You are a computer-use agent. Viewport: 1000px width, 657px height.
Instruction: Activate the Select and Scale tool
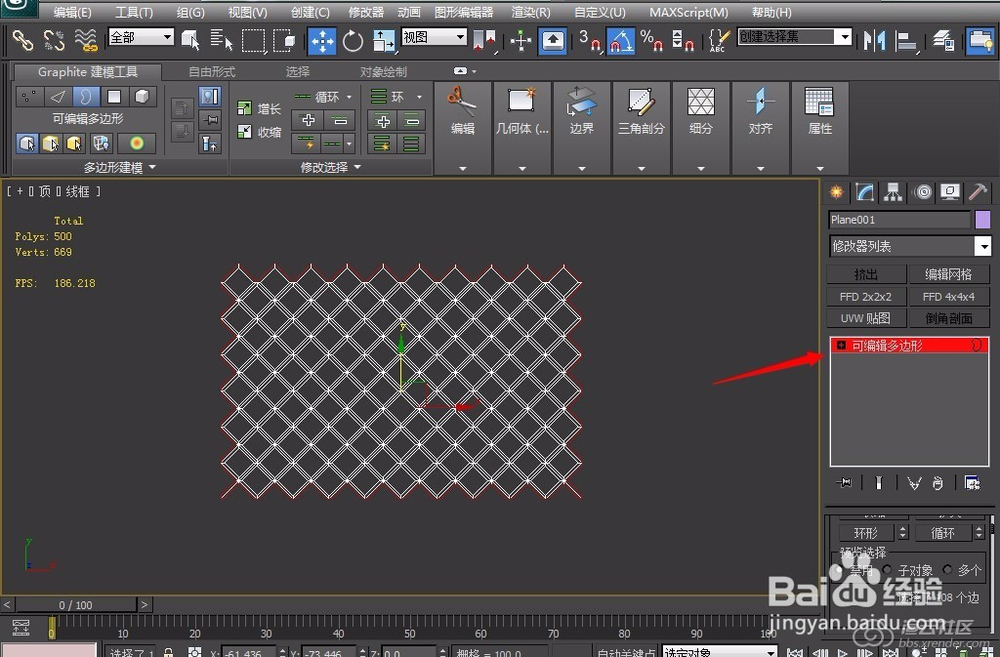383,41
